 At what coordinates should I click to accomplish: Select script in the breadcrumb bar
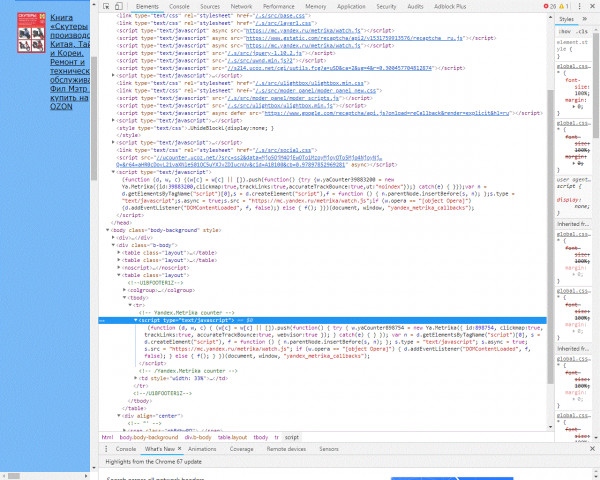coord(292,437)
